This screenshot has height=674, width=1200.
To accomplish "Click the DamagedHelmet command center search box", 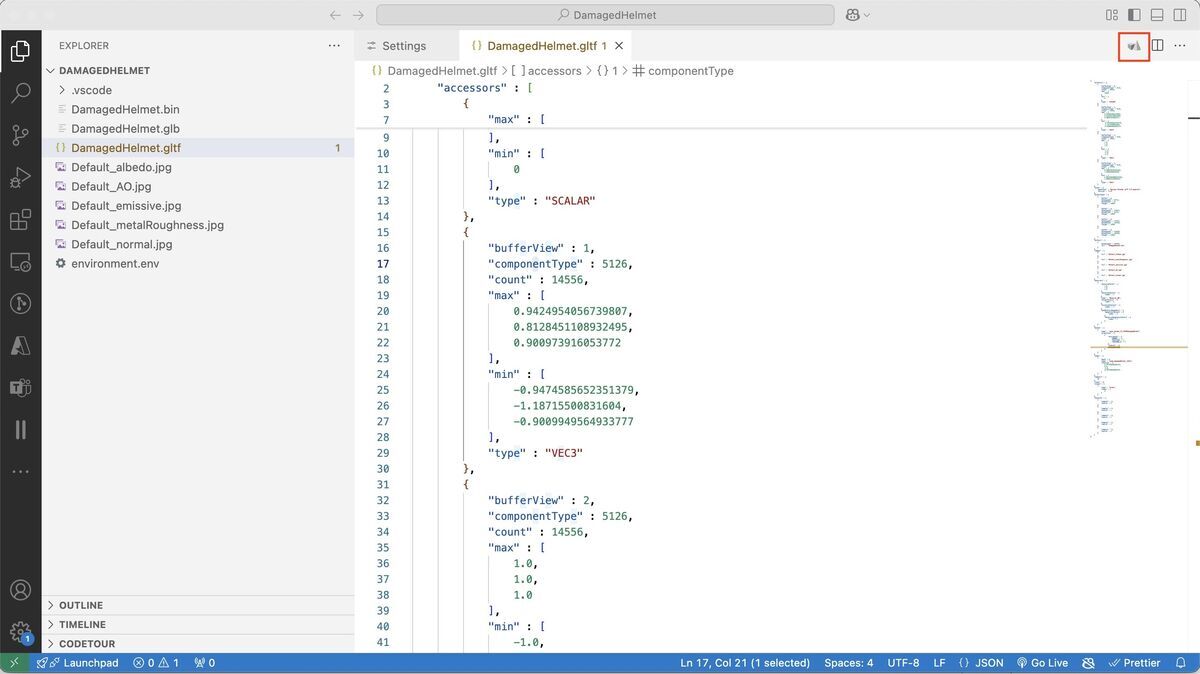I will point(605,15).
